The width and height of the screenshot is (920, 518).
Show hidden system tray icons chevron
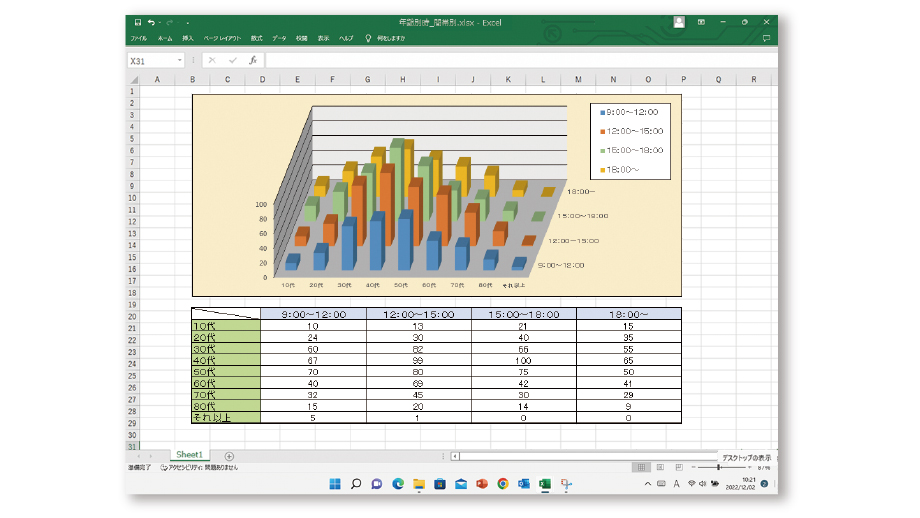(x=648, y=484)
